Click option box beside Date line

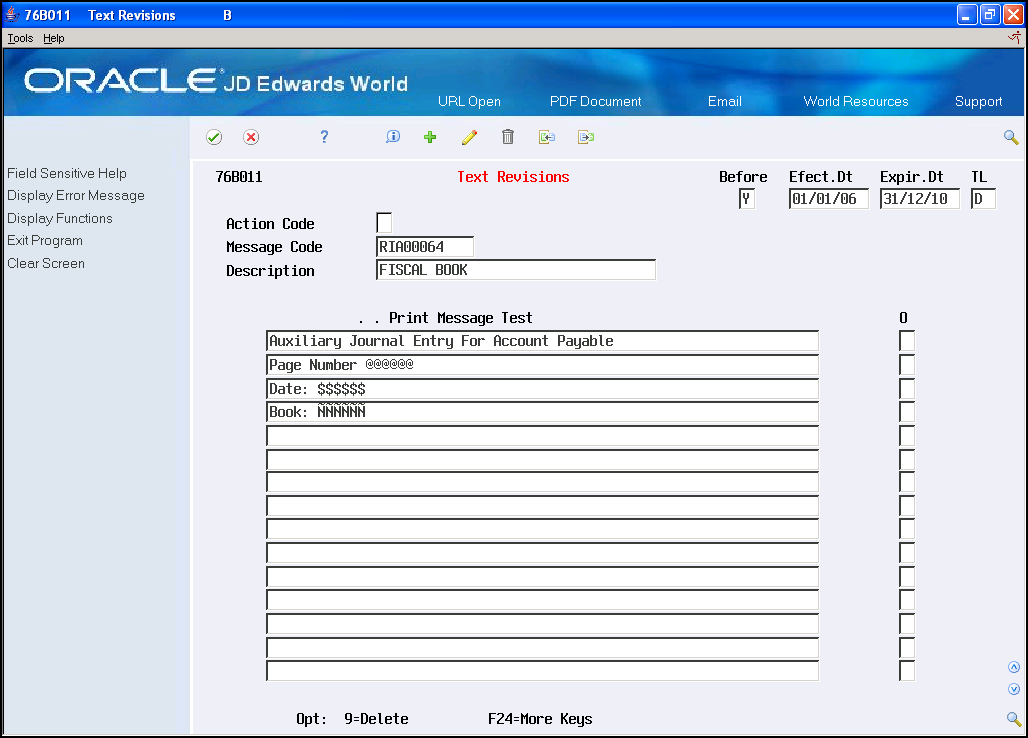(x=907, y=389)
